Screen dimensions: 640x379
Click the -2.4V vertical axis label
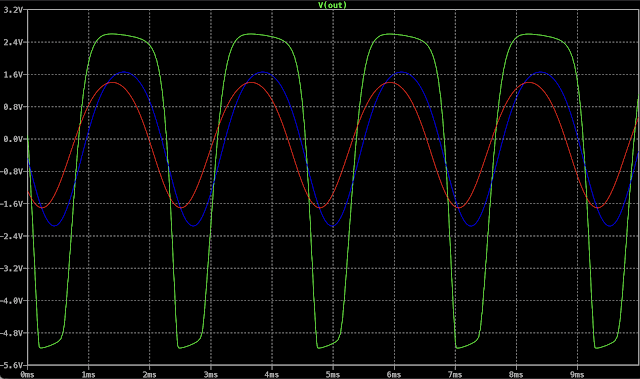11,236
